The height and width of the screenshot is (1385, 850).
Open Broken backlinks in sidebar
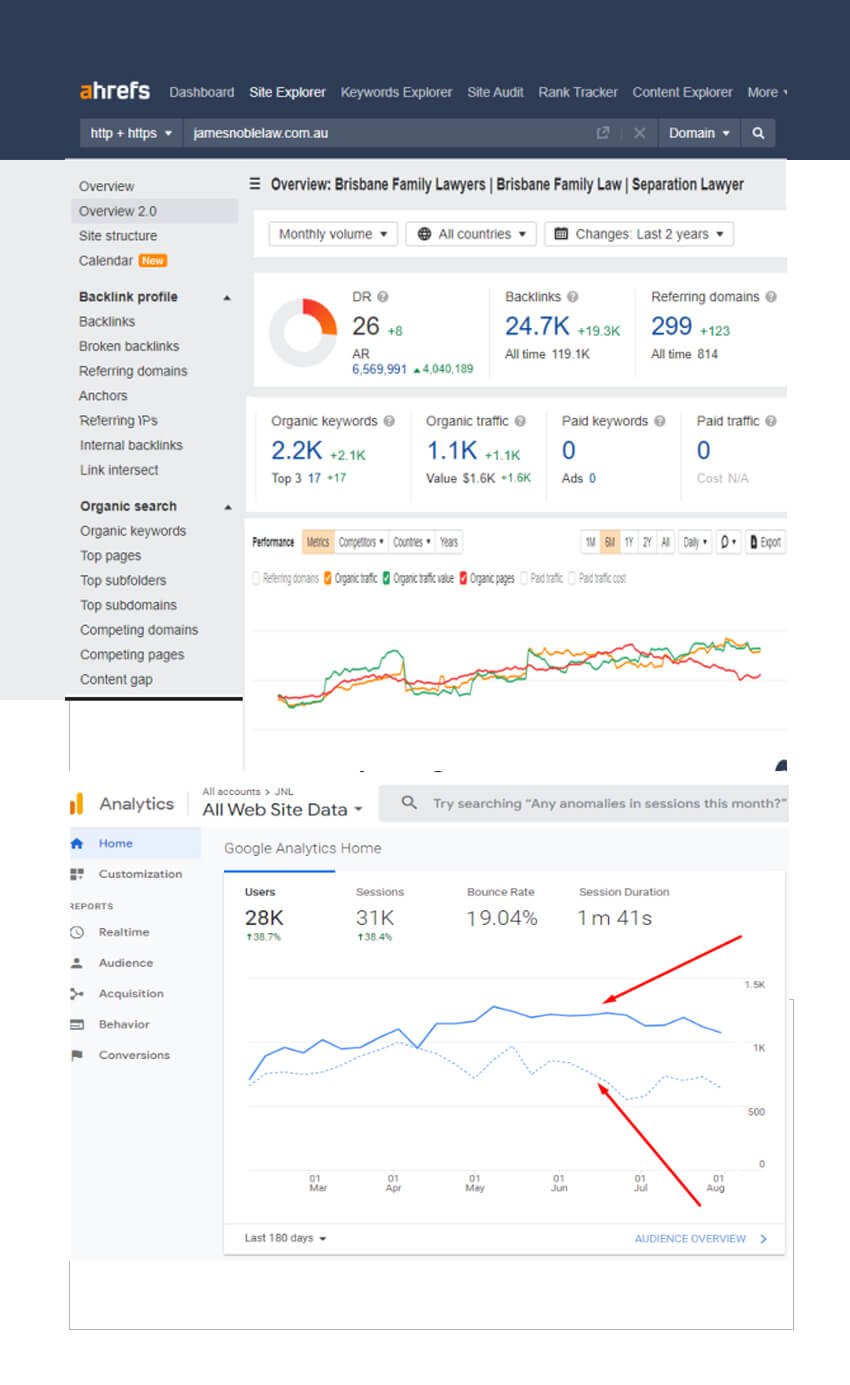tap(129, 346)
